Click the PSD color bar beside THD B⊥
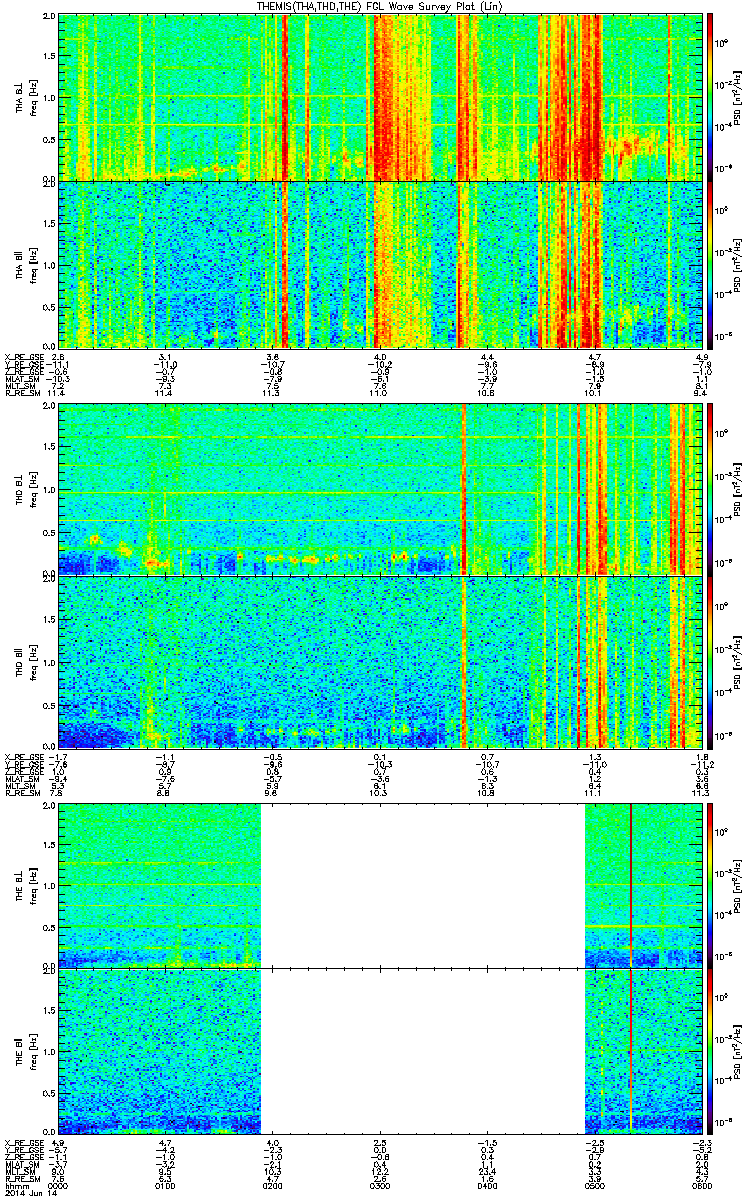750x1200 pixels. tap(711, 489)
